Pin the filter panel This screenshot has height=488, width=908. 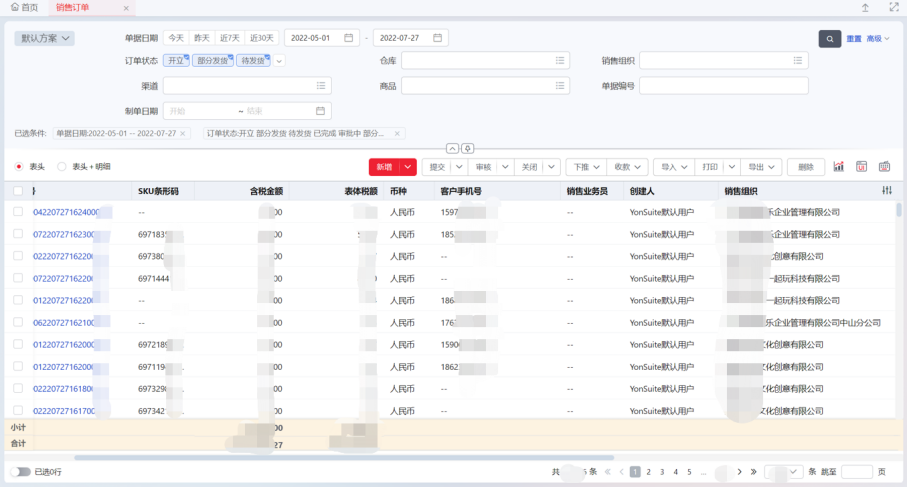[x=467, y=149]
